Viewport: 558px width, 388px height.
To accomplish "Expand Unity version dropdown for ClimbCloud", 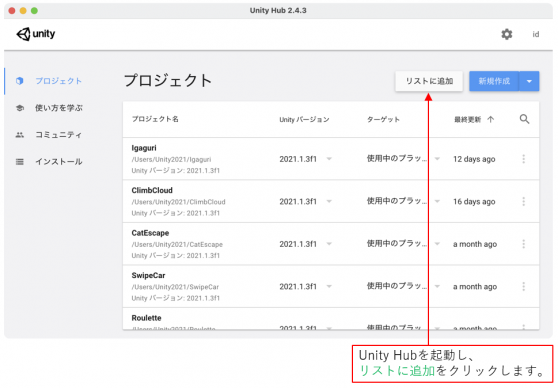I will [329, 201].
